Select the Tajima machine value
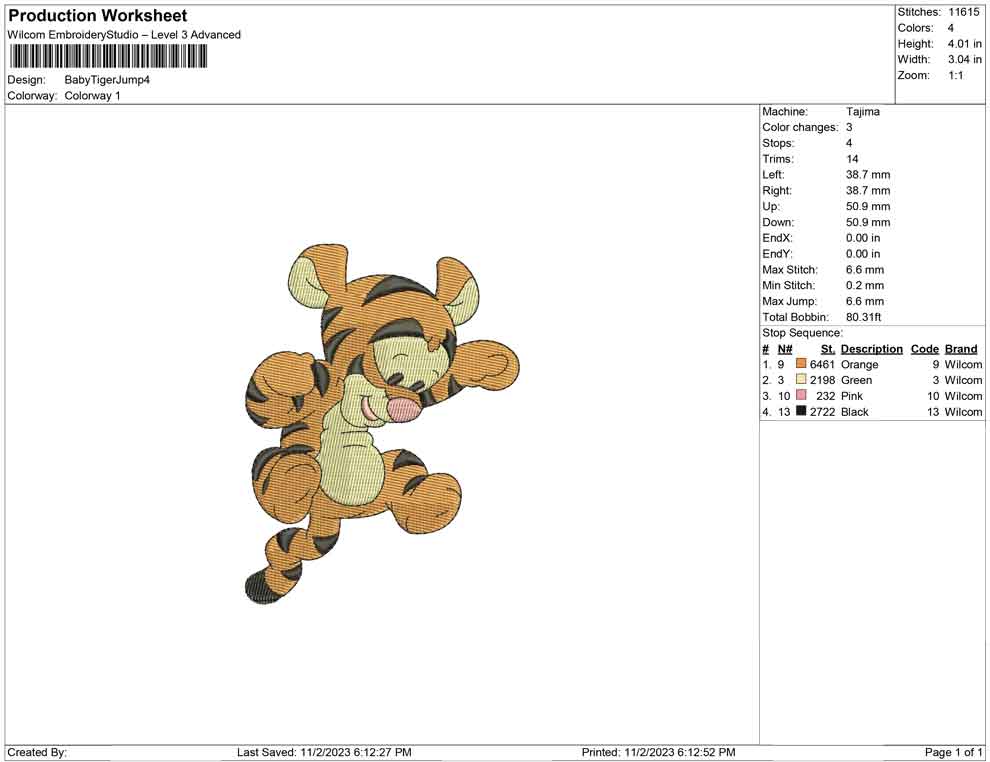This screenshot has height=762, width=990. [862, 112]
